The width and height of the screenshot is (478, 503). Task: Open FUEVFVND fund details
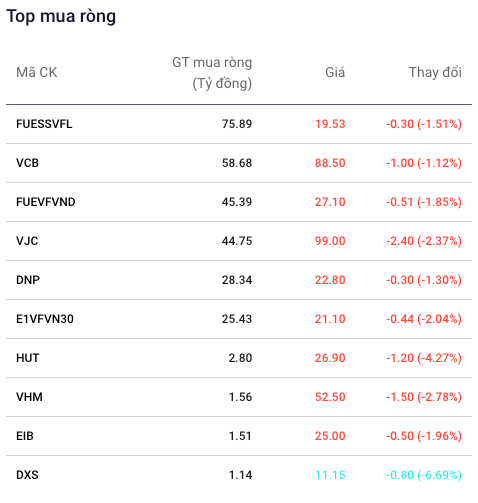coord(46,202)
